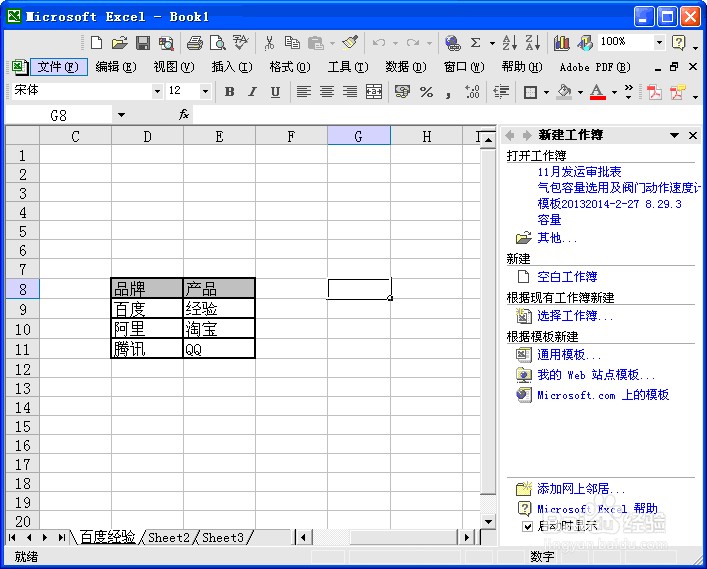Switch to the Sheet2 tab
This screenshot has height=569, width=707.
coord(169,537)
